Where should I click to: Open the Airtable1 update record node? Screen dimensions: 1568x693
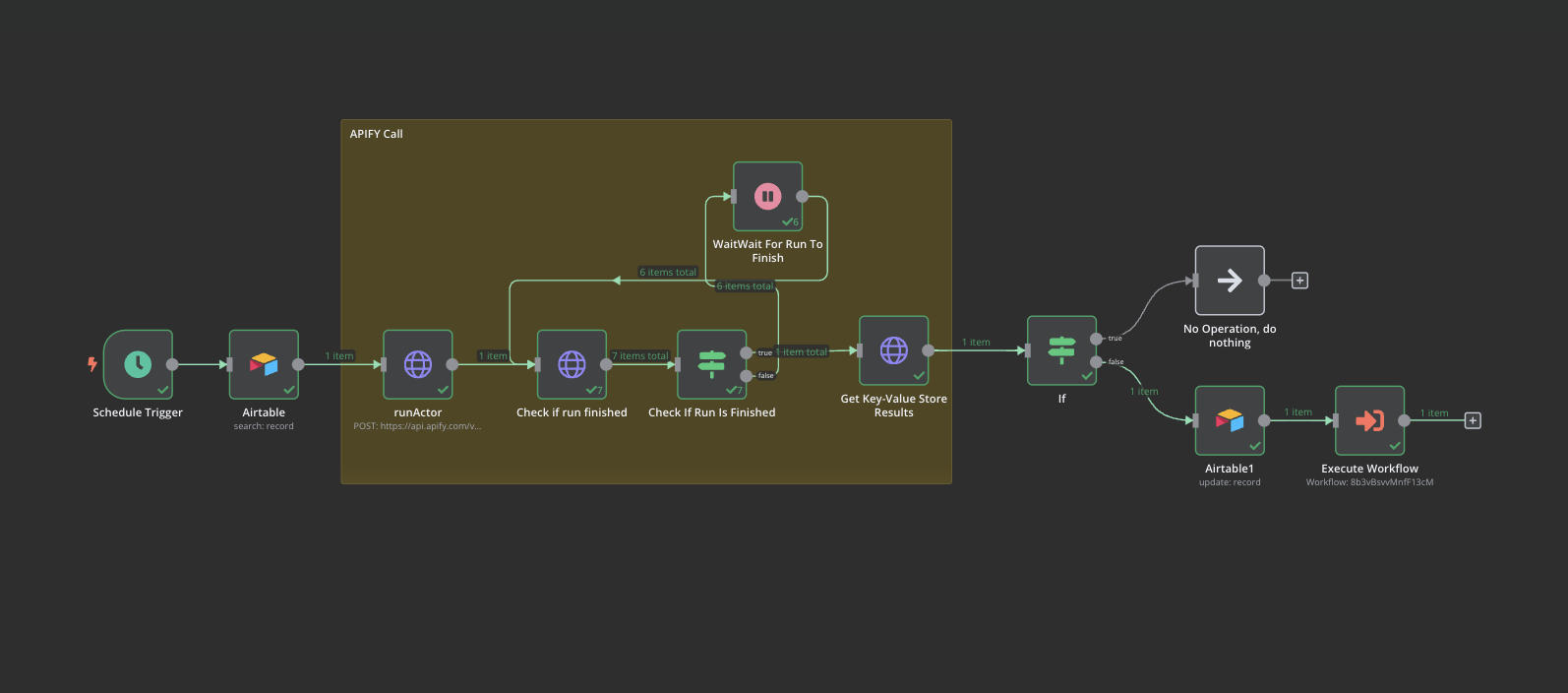point(1230,420)
